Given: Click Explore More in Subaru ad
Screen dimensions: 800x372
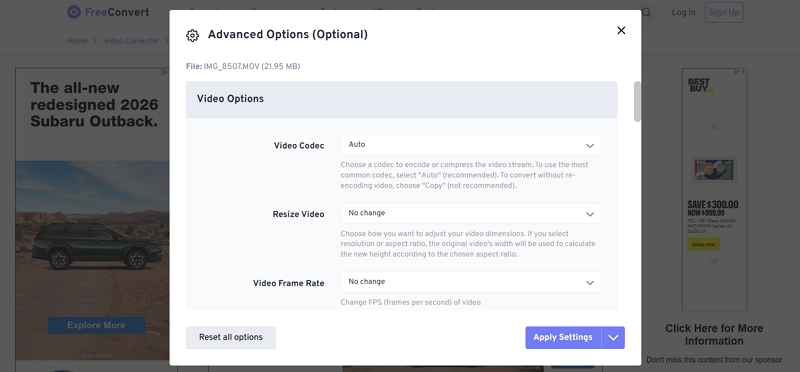Looking at the screenshot, I should tap(96, 325).
